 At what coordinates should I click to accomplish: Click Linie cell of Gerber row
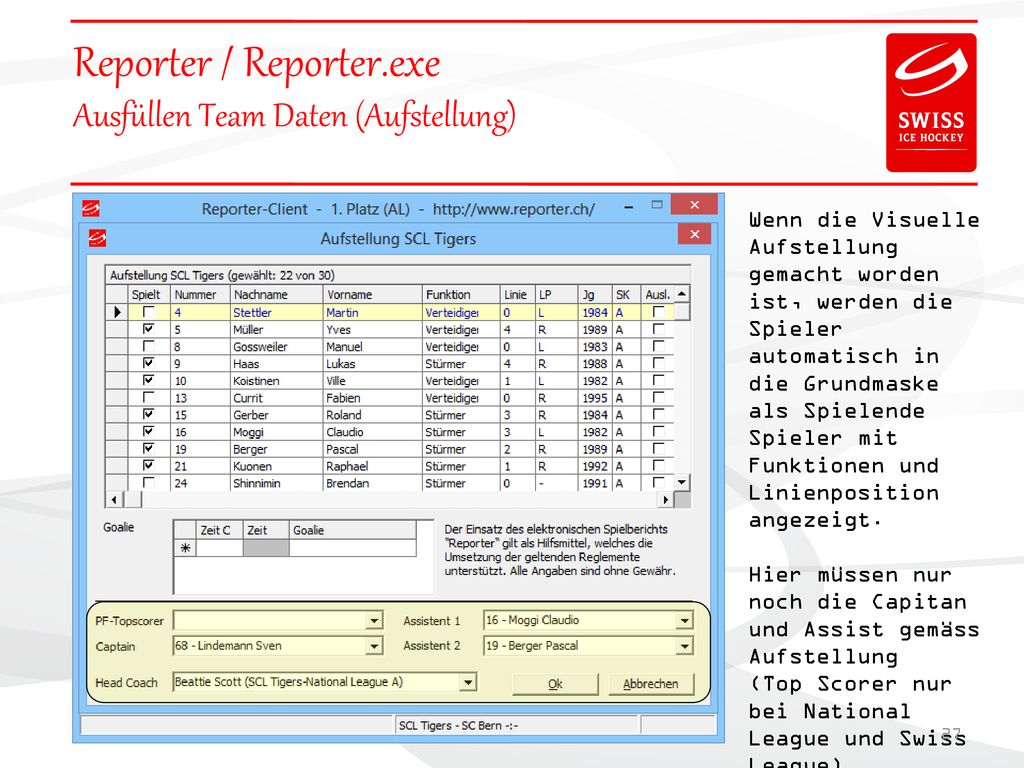point(517,415)
